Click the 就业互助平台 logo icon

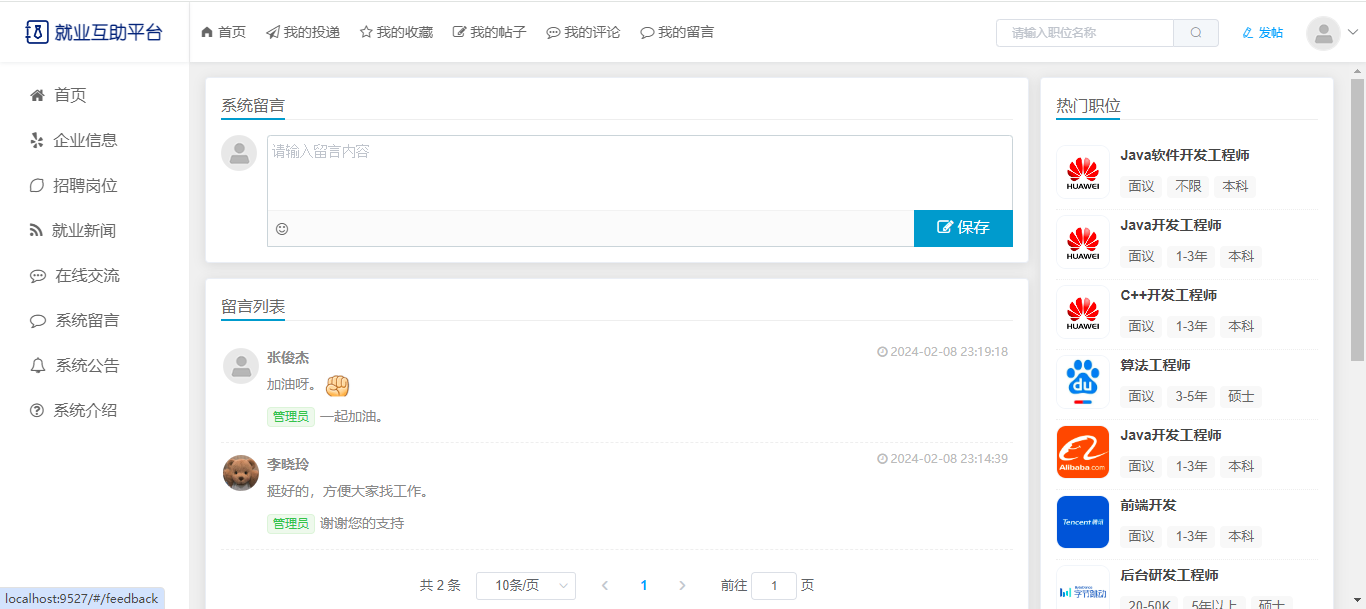(x=37, y=32)
